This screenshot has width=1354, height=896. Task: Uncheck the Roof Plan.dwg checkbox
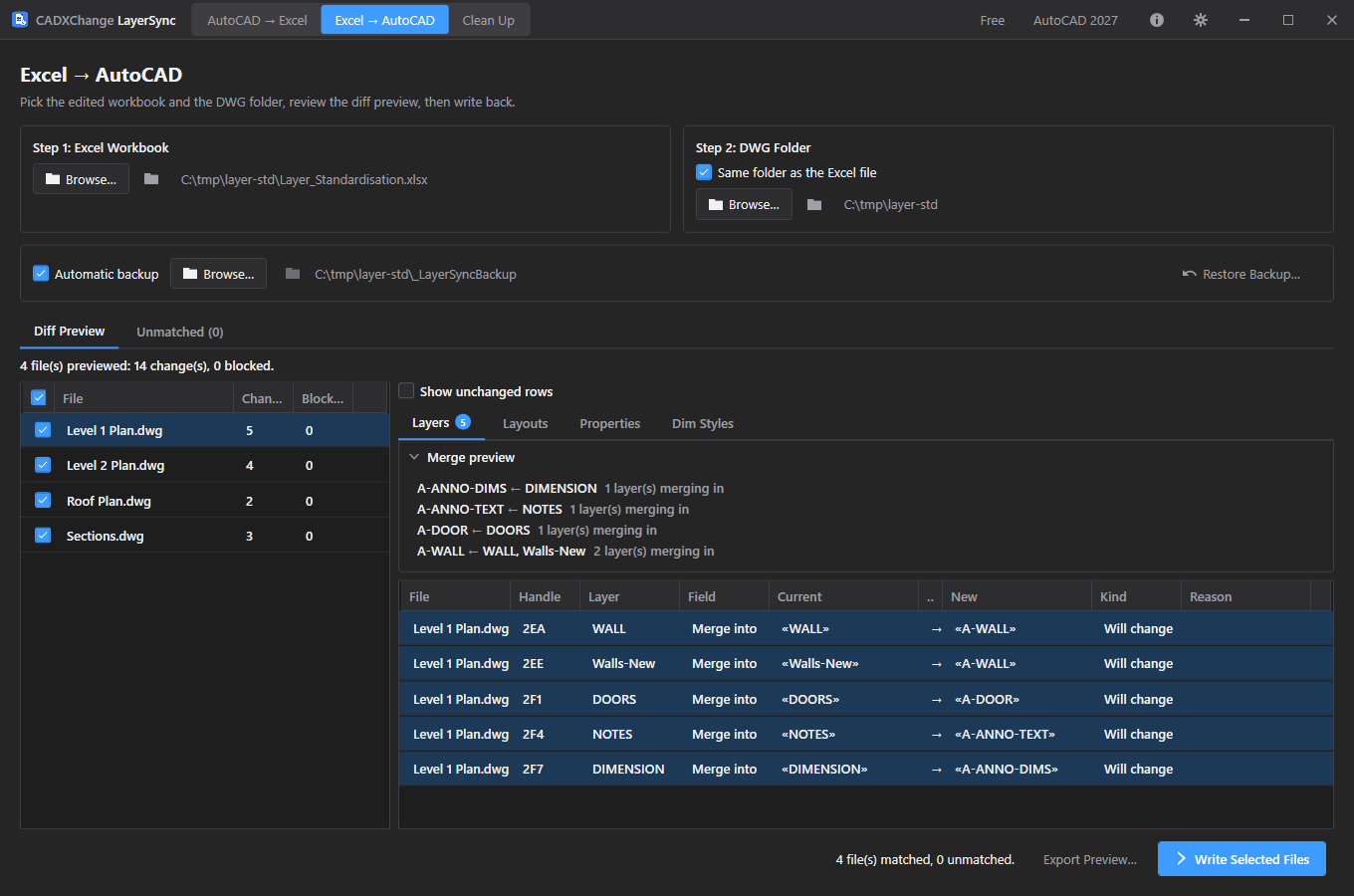pos(43,500)
